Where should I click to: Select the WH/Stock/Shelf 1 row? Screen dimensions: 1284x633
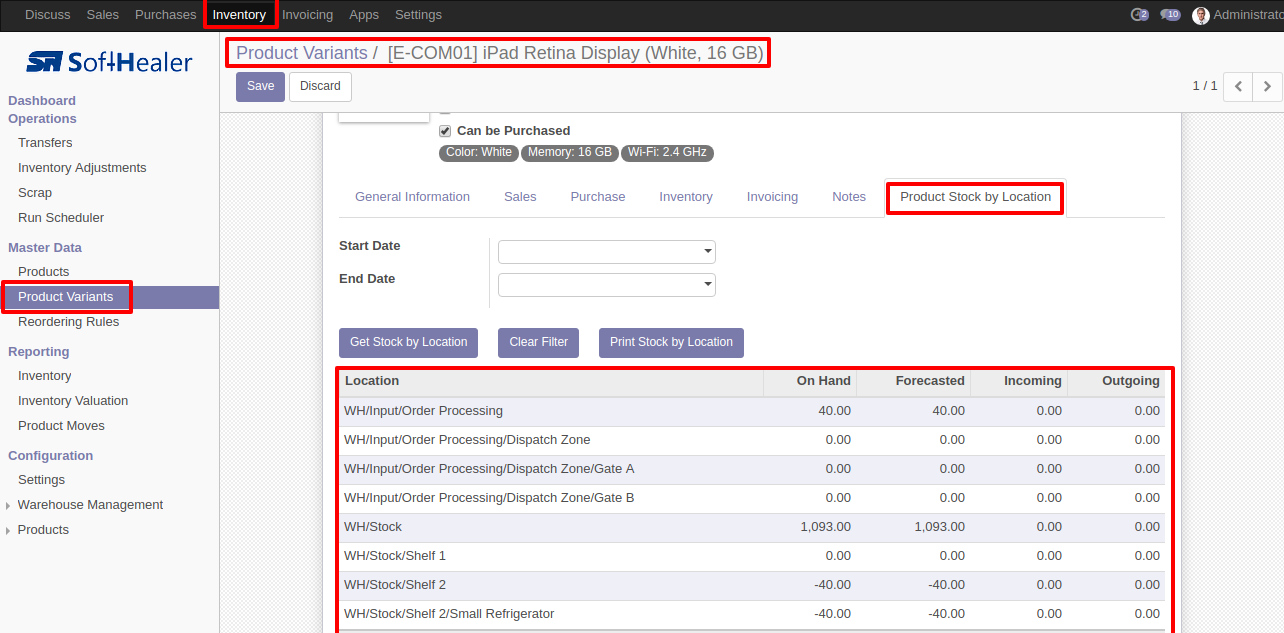[752, 556]
